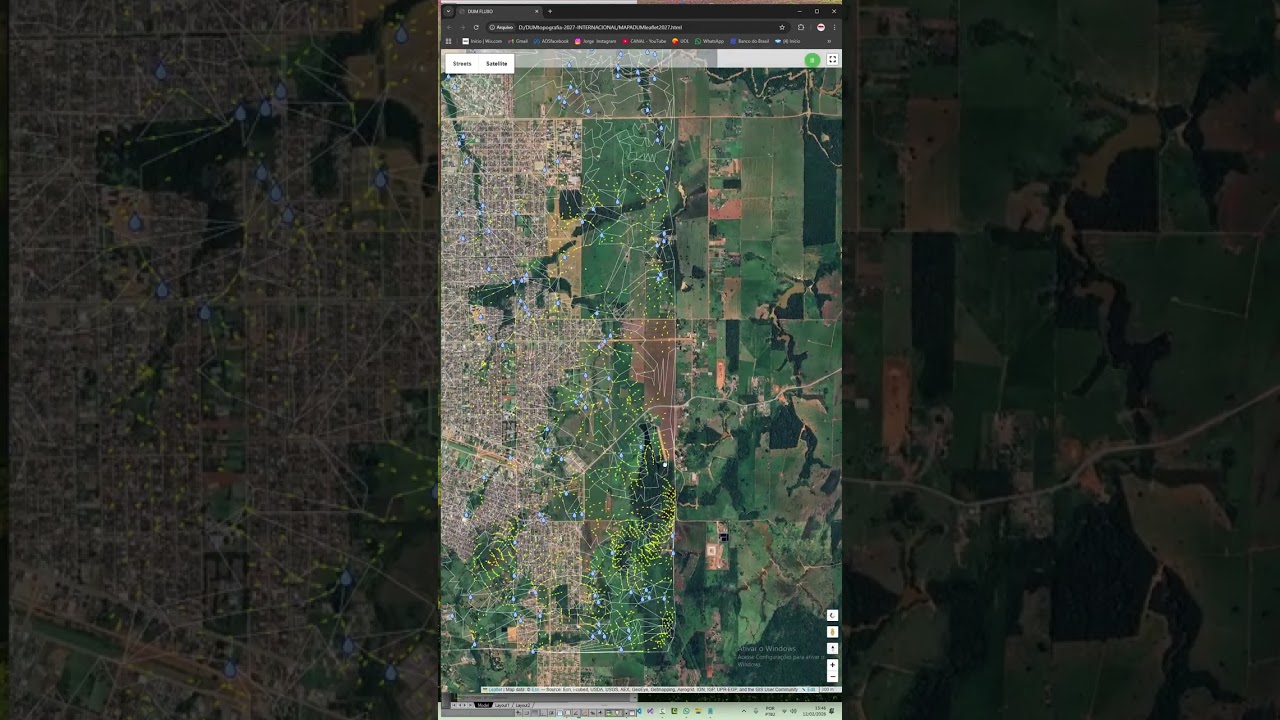Open the Jorge Instagram bookmark
This screenshot has width=1280, height=720.
point(595,41)
